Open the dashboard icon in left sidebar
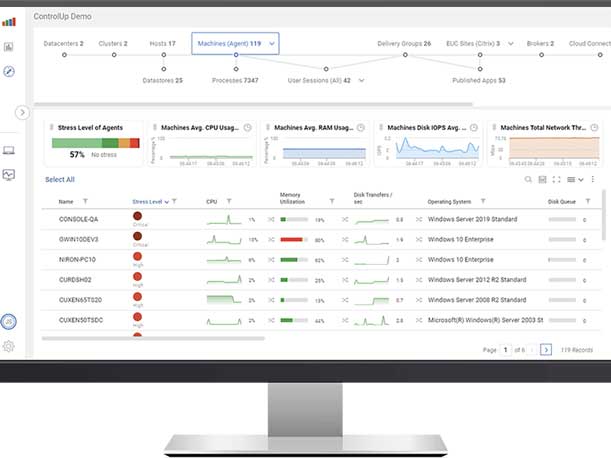The image size is (611, 458). (9, 46)
